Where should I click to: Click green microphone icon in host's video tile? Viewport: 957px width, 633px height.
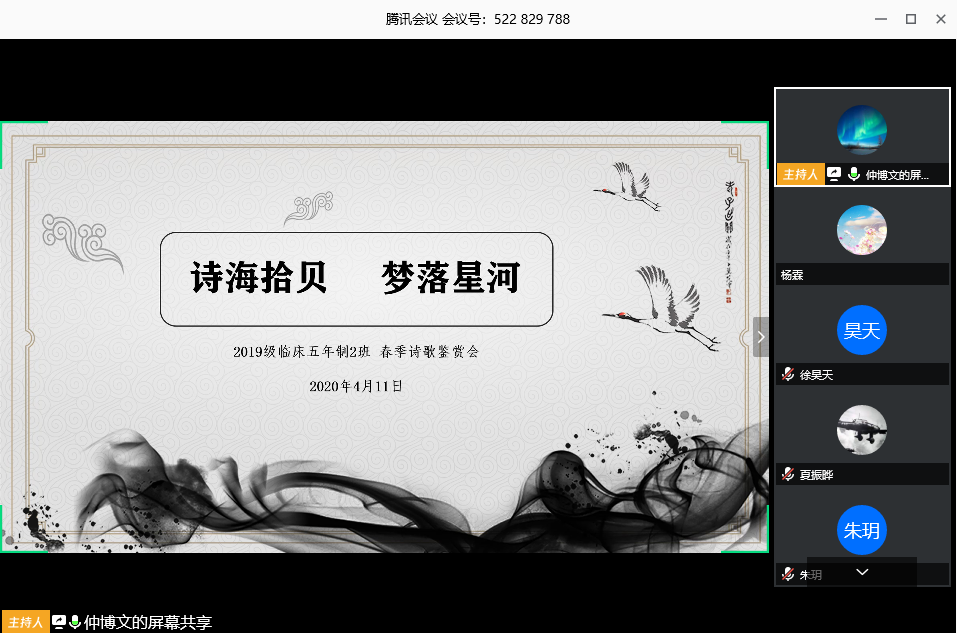[x=853, y=175]
